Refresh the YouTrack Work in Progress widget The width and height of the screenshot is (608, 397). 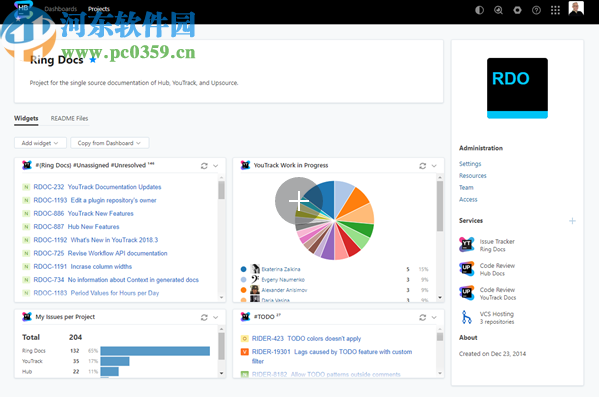(422, 166)
